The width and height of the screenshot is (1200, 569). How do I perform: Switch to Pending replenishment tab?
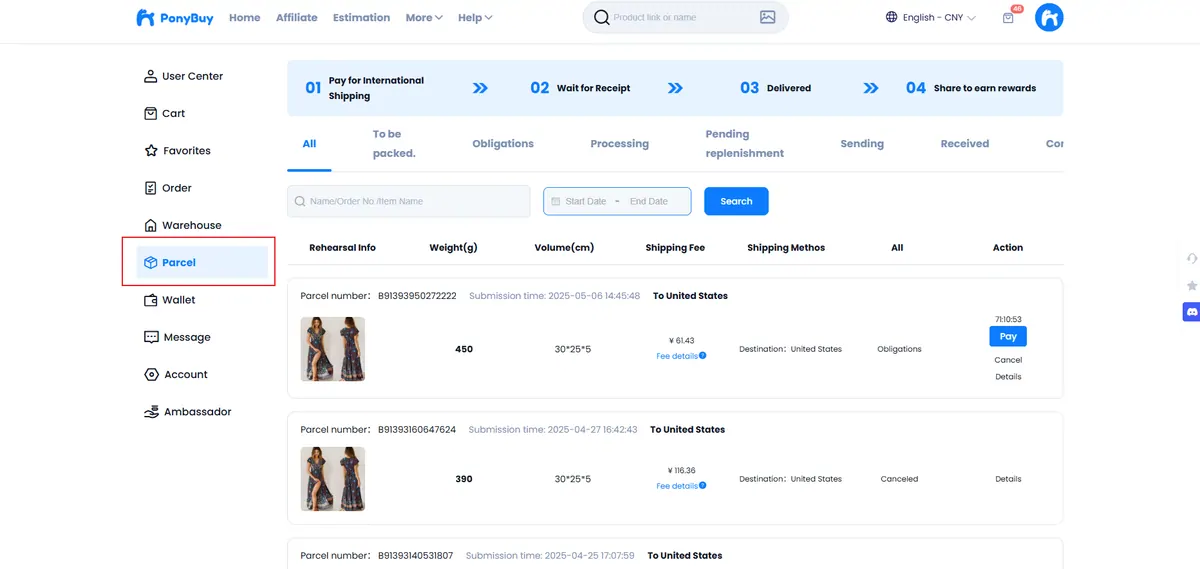coord(745,144)
